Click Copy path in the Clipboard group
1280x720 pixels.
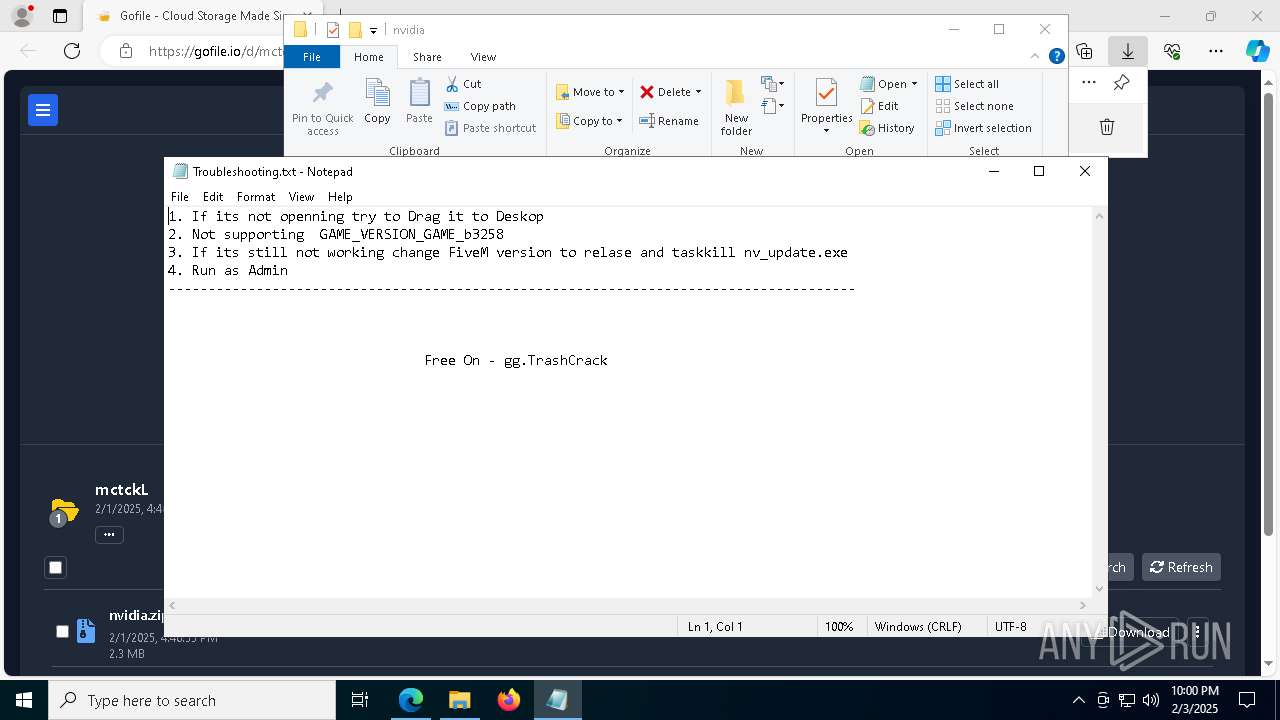click(480, 106)
